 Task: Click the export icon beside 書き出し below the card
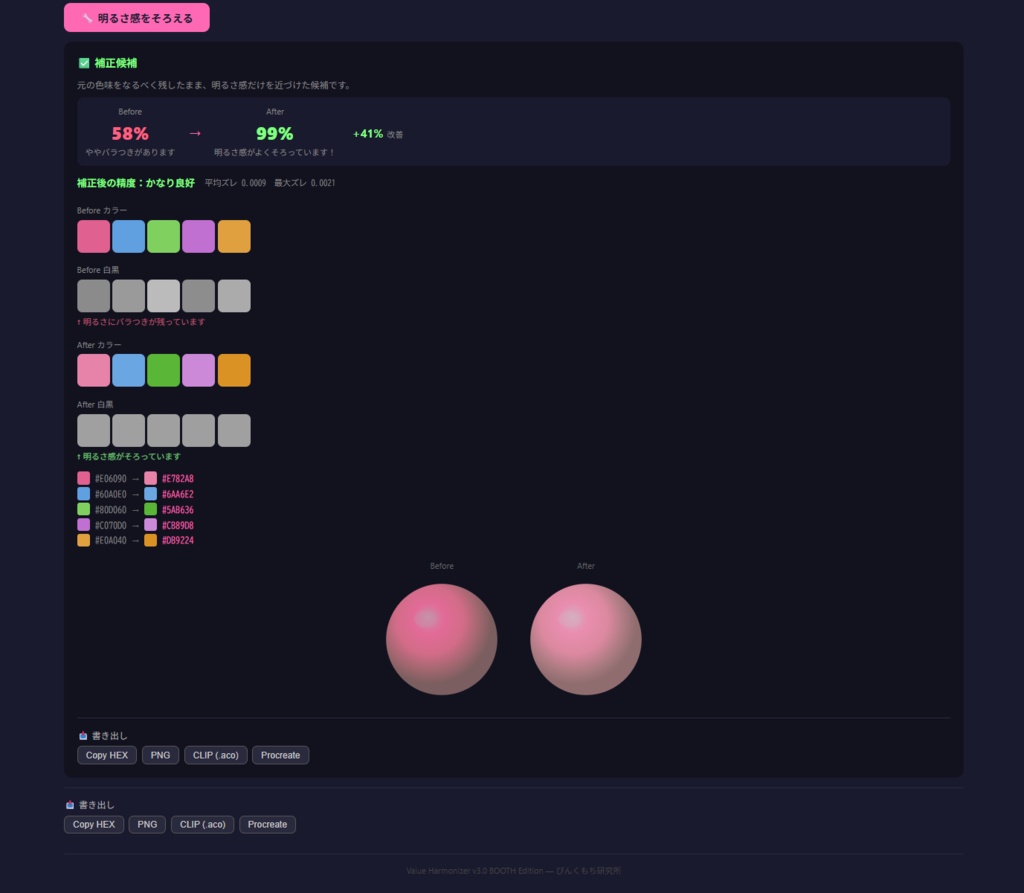coord(70,805)
